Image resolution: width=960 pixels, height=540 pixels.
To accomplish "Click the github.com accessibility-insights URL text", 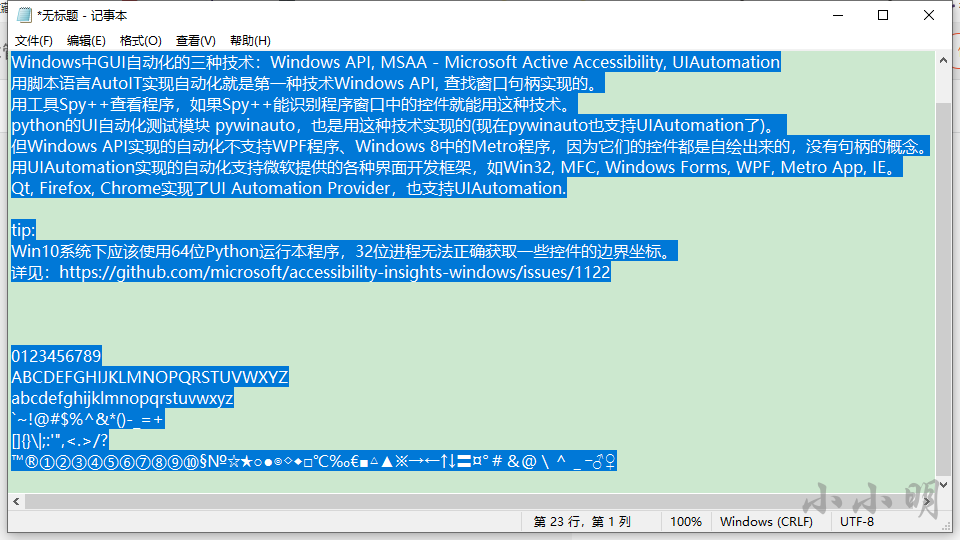I will pos(335,272).
